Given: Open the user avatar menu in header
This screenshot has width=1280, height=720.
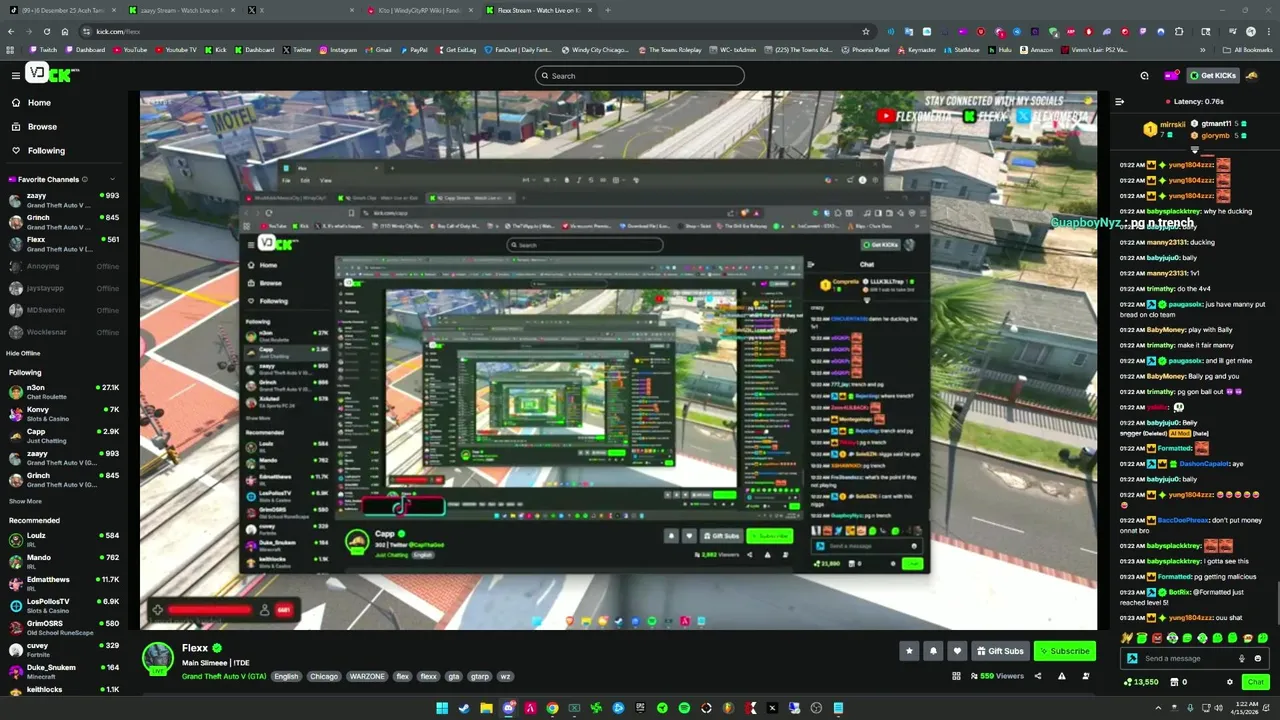Looking at the screenshot, I should [x=1252, y=75].
